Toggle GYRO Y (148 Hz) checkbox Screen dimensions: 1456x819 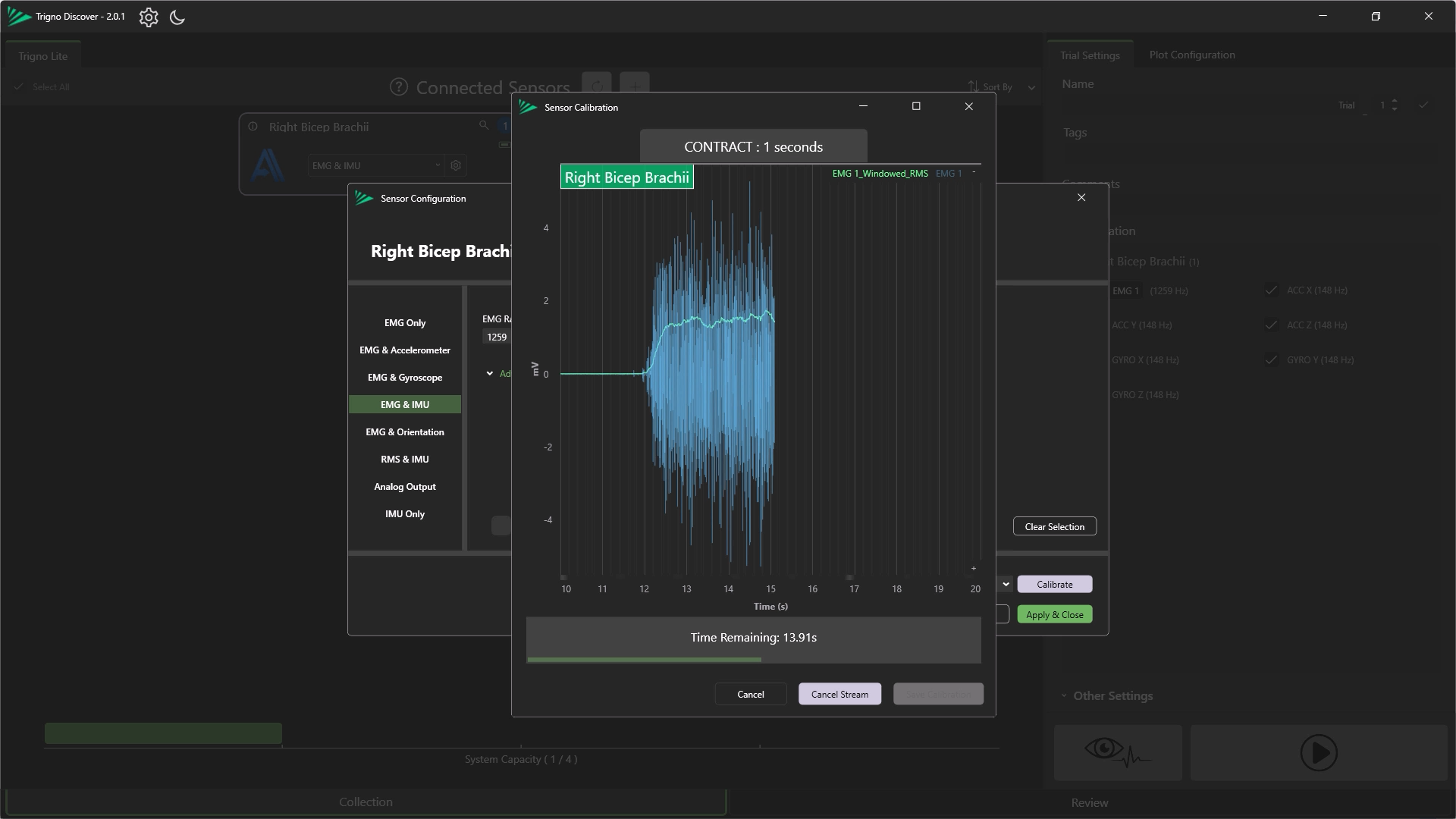(1272, 360)
